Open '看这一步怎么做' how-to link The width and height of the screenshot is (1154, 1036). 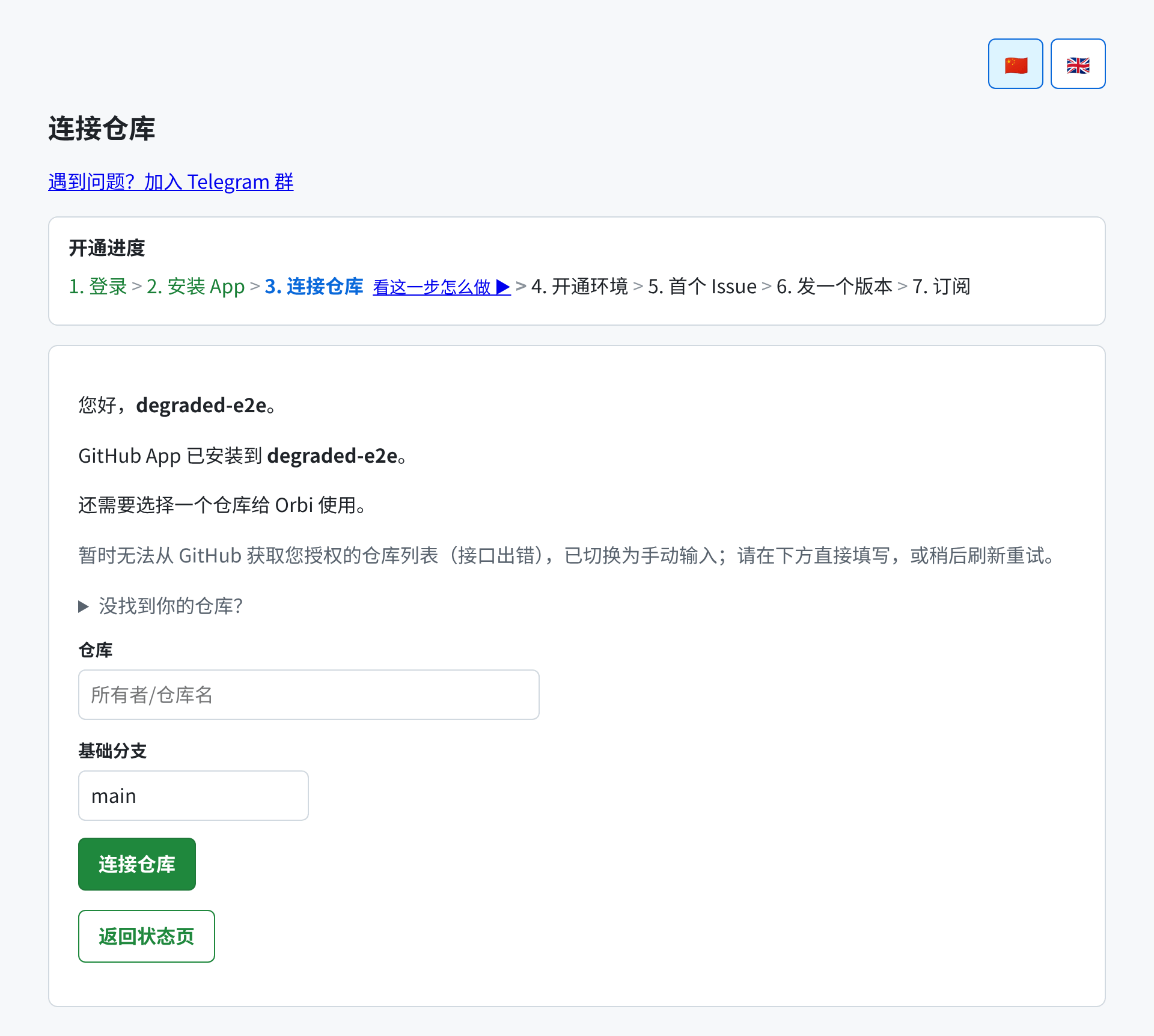tap(442, 287)
